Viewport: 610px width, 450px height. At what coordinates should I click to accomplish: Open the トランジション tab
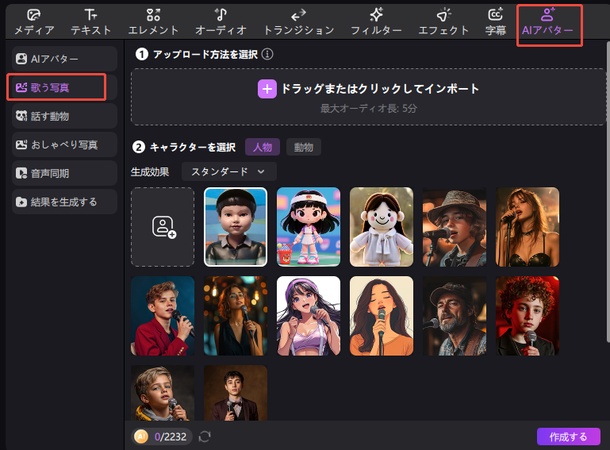pyautogui.click(x=299, y=22)
